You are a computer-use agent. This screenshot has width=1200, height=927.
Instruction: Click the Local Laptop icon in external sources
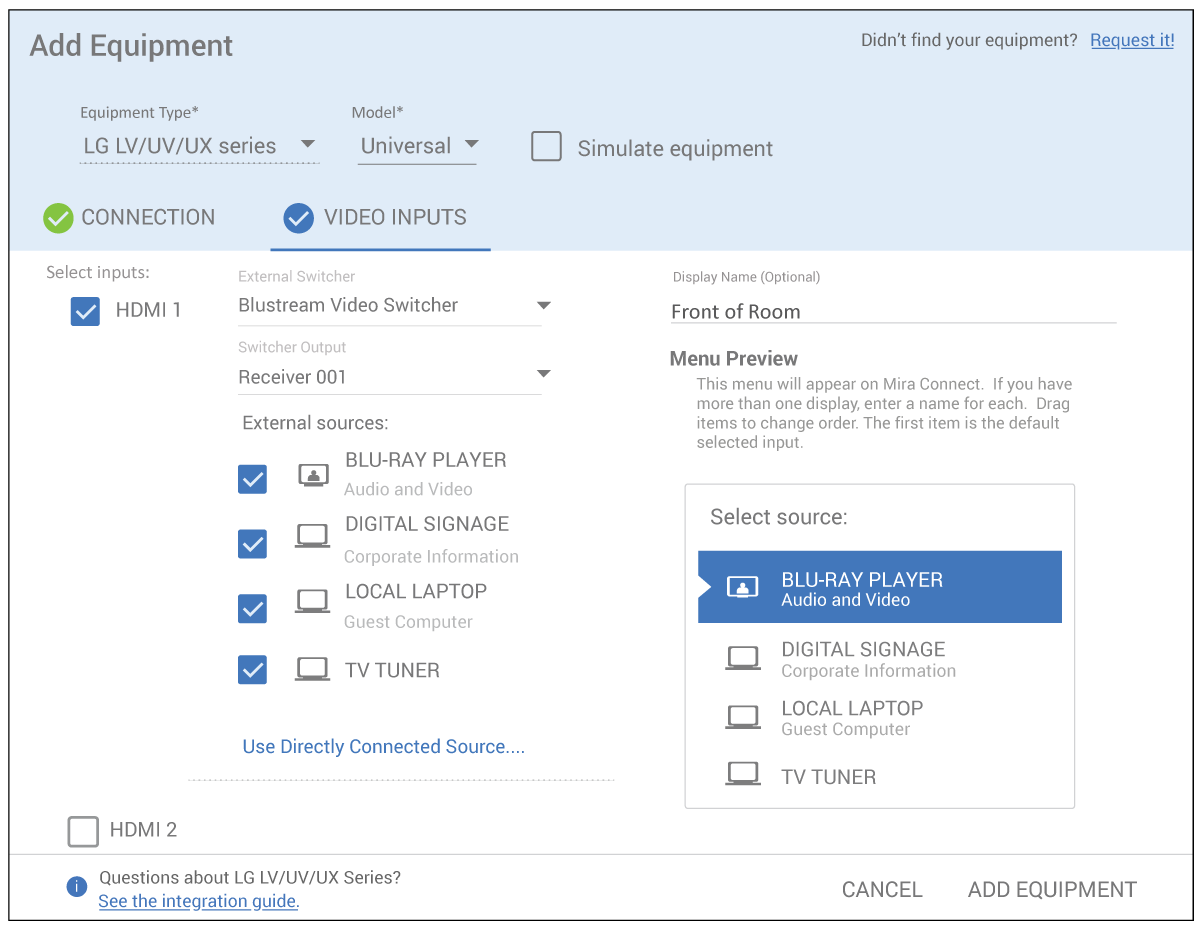(312, 602)
